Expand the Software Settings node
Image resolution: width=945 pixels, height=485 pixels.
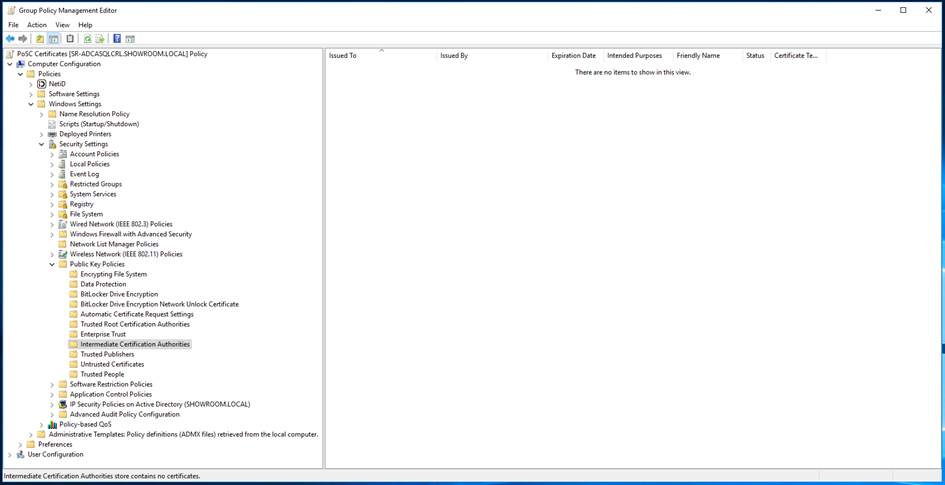[x=31, y=94]
